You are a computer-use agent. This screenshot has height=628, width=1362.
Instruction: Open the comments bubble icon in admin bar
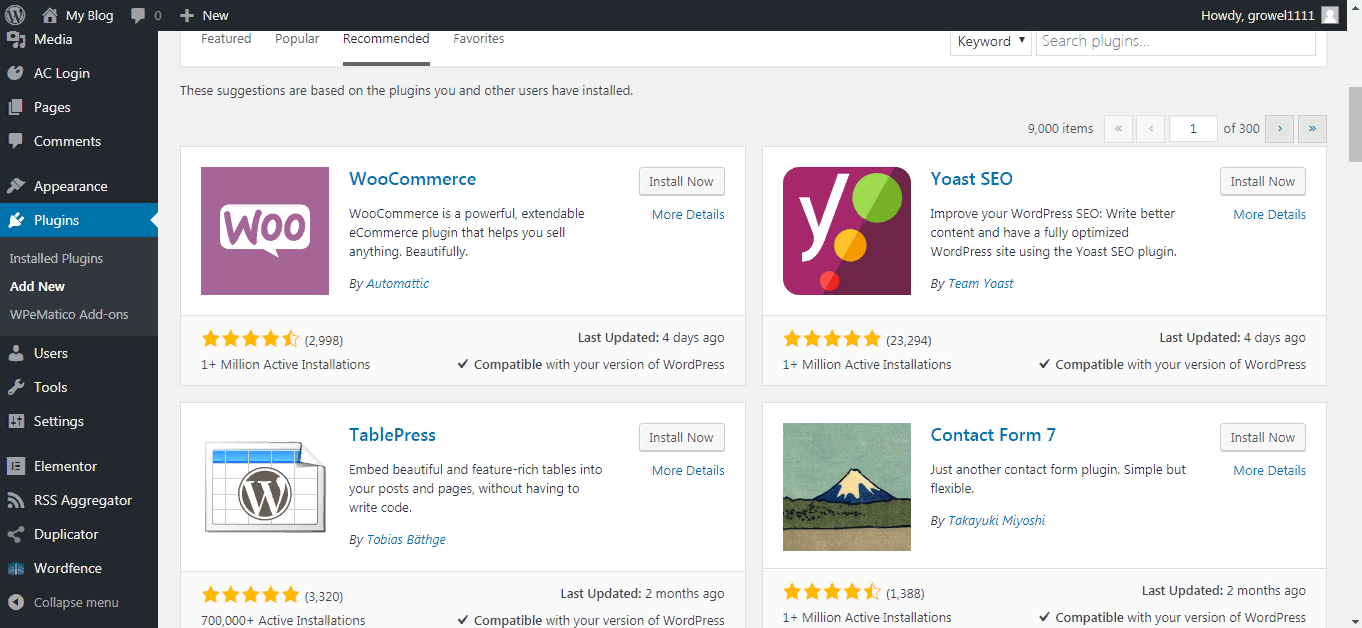pos(138,16)
